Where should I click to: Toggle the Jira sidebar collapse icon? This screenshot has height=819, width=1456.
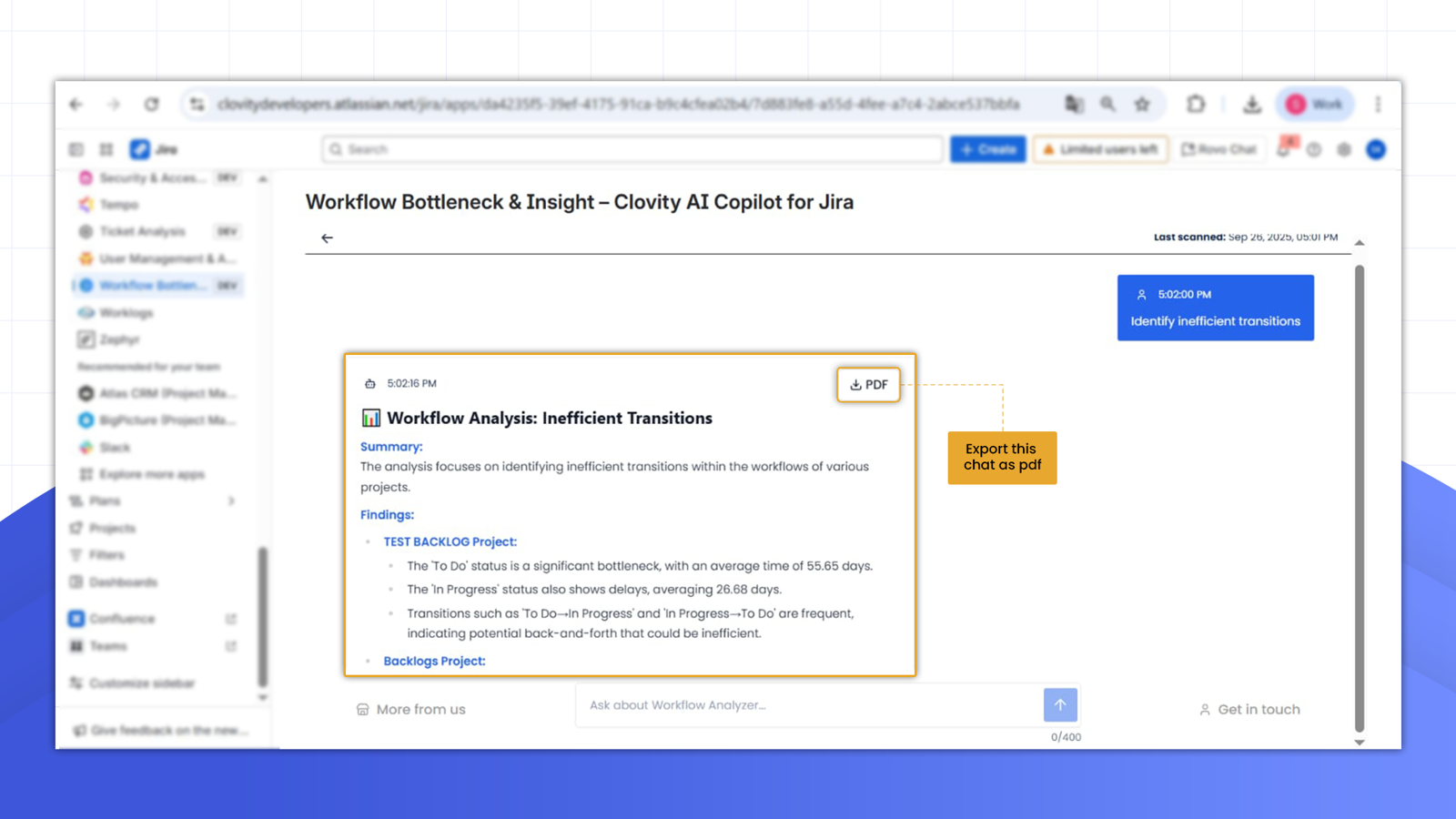click(76, 149)
